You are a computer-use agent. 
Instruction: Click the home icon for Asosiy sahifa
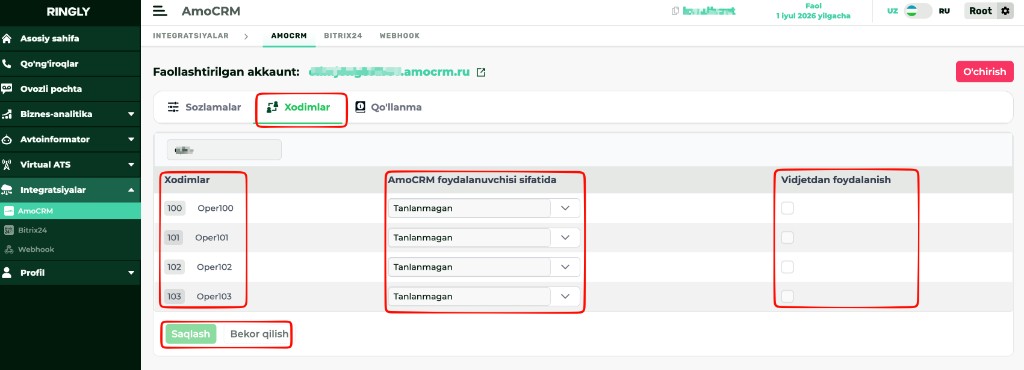[x=7, y=39]
